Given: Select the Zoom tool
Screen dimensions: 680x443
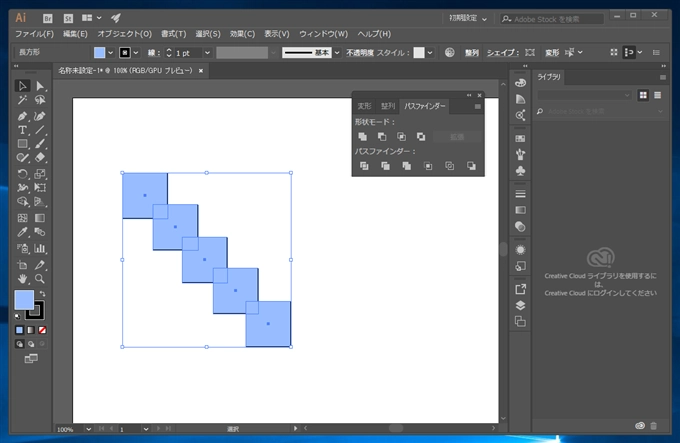Looking at the screenshot, I should click(x=40, y=279).
